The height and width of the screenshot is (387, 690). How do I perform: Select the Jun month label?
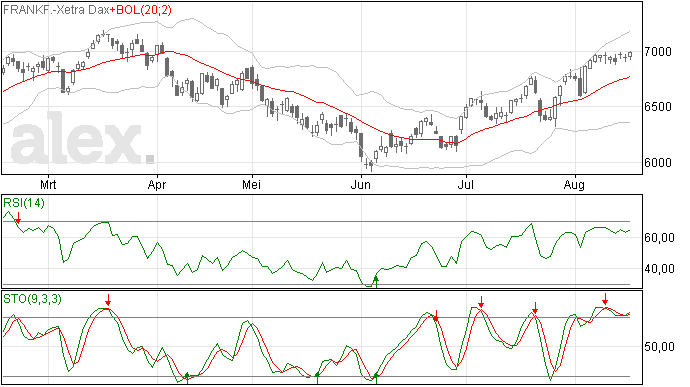pos(360,185)
